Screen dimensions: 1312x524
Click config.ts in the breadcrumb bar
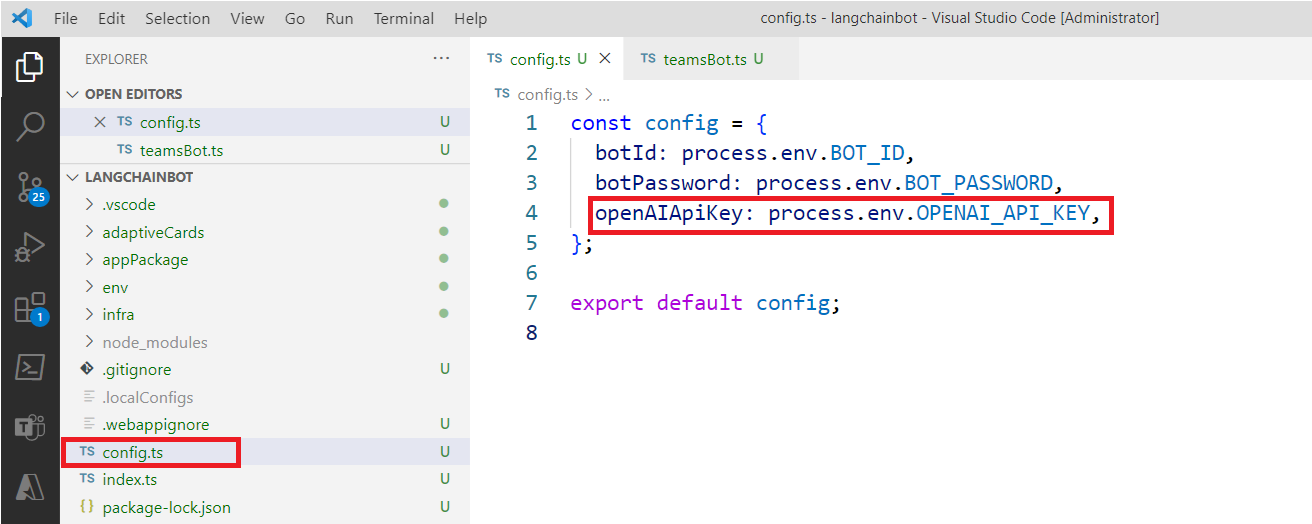click(547, 94)
